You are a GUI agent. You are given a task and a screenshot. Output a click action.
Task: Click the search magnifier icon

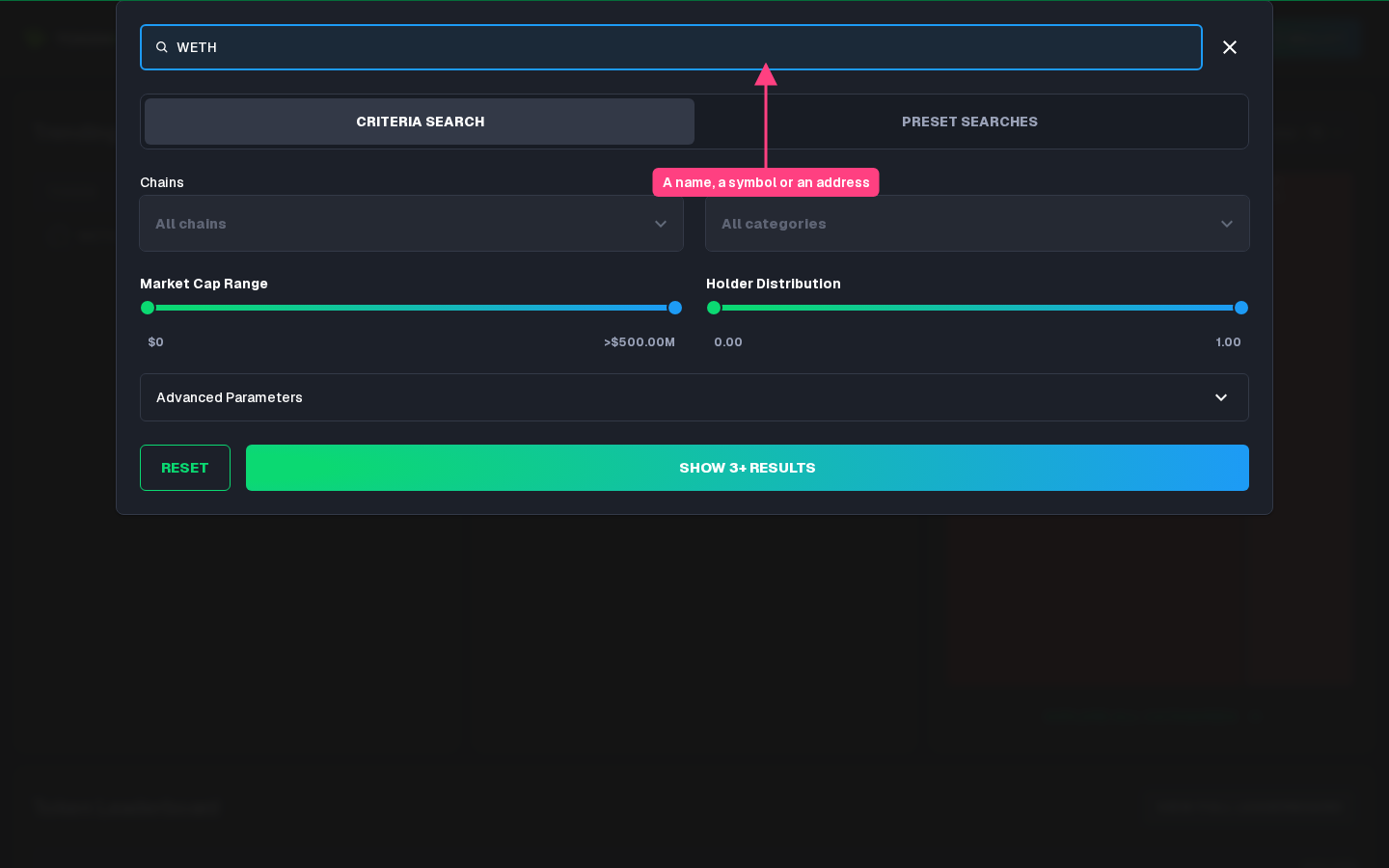point(162,47)
